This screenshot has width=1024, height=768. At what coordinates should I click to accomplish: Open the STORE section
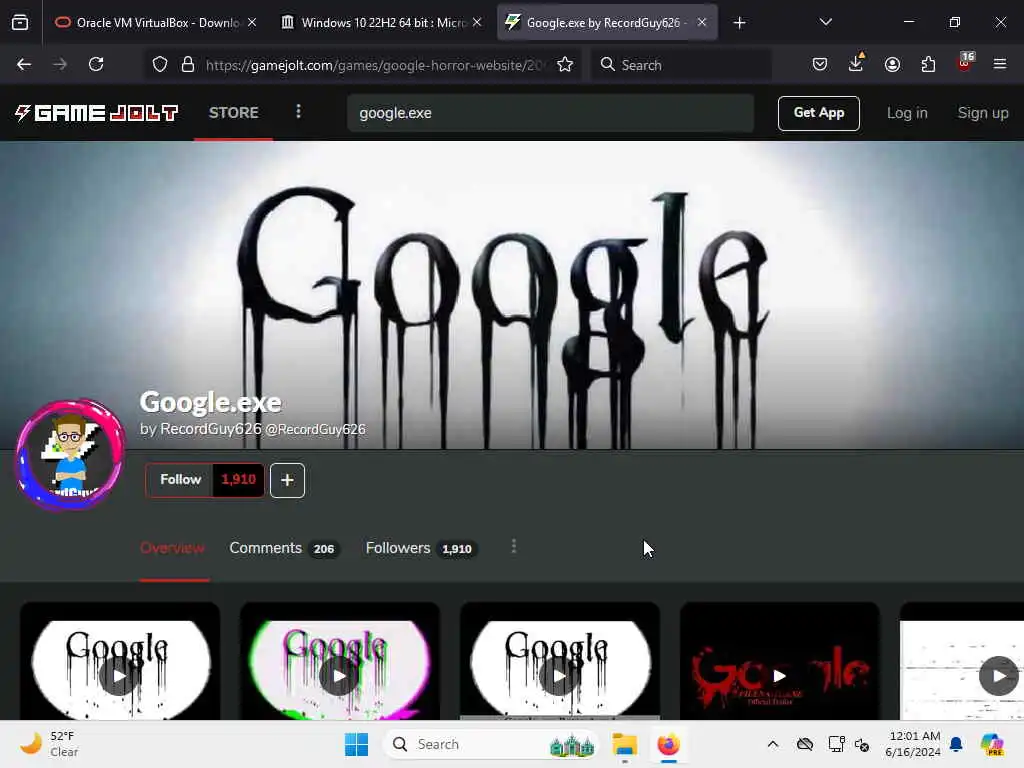233,112
